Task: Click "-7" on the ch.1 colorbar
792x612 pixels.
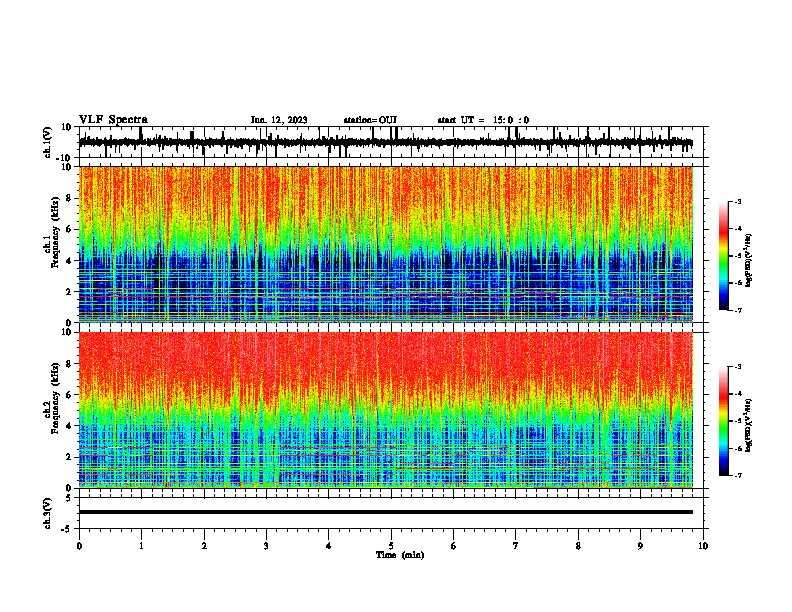Action: click(737, 310)
